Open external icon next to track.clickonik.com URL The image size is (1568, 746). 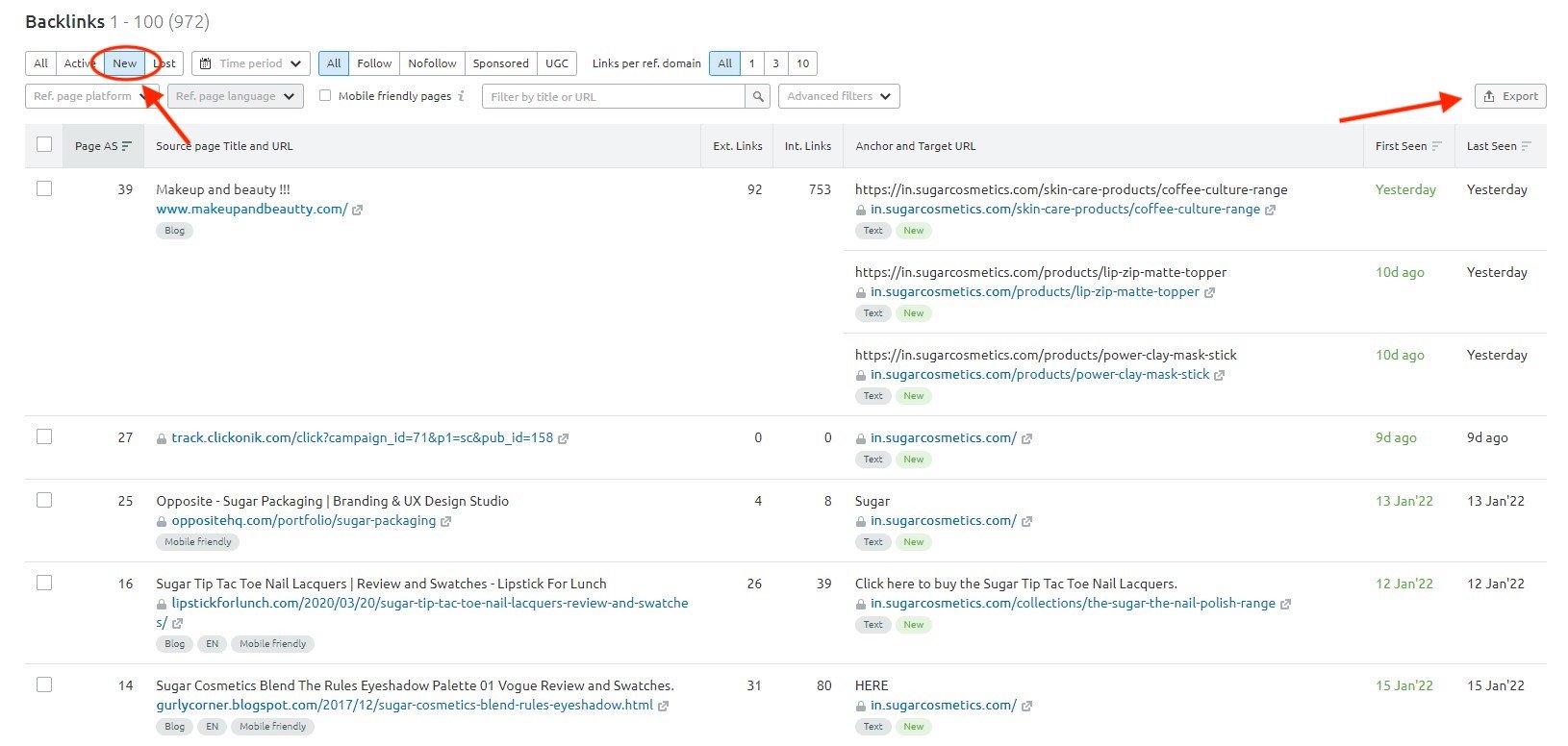(563, 438)
